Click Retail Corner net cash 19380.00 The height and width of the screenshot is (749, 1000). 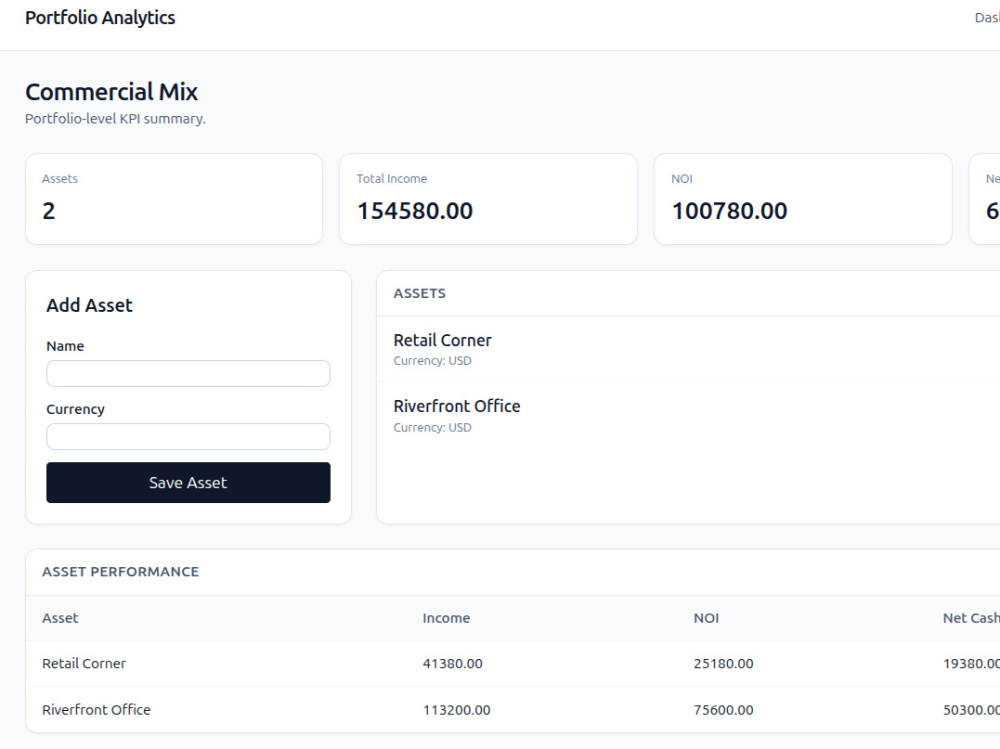[971, 664]
